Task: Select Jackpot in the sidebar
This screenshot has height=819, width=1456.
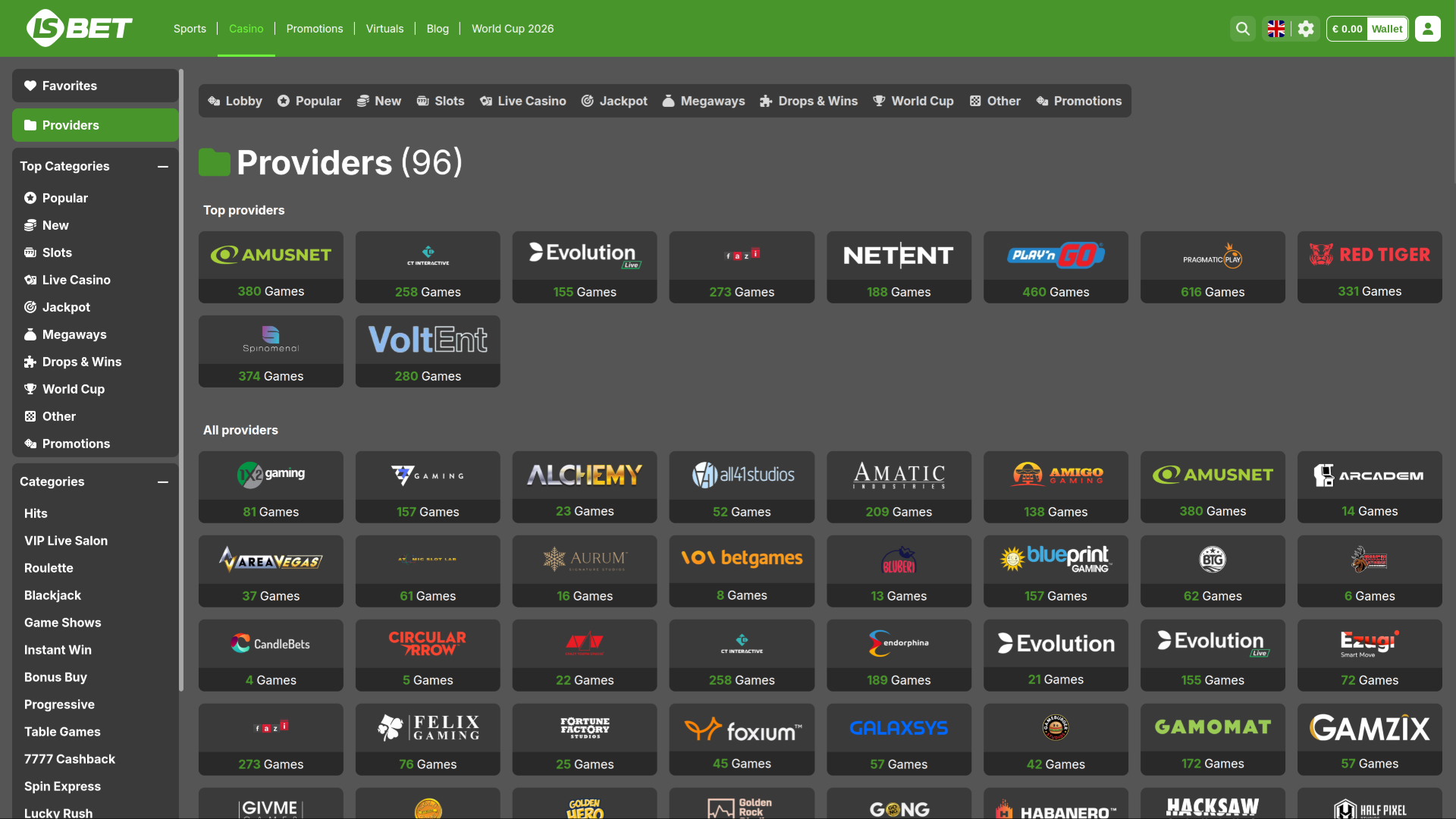Action: click(96, 307)
